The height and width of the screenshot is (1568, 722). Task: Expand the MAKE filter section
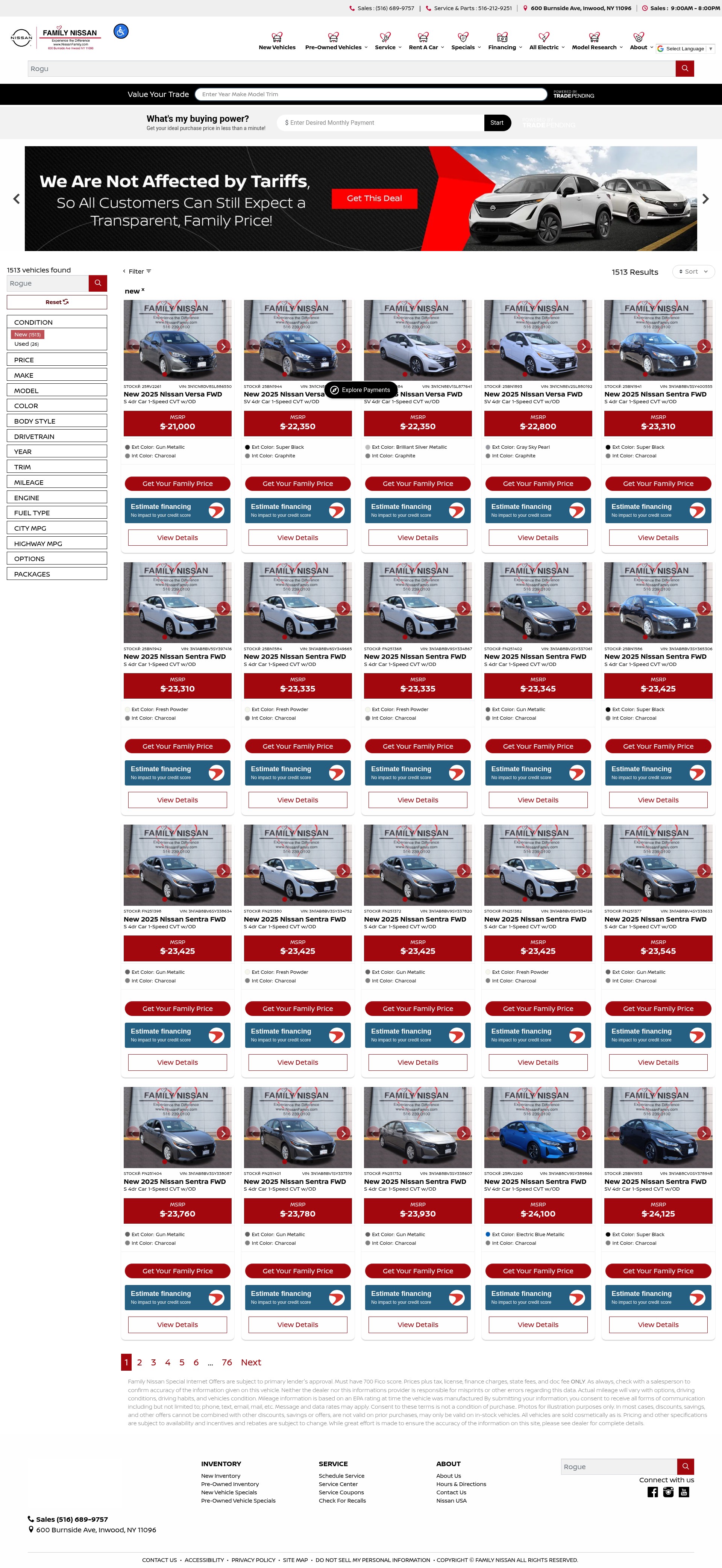pos(57,375)
